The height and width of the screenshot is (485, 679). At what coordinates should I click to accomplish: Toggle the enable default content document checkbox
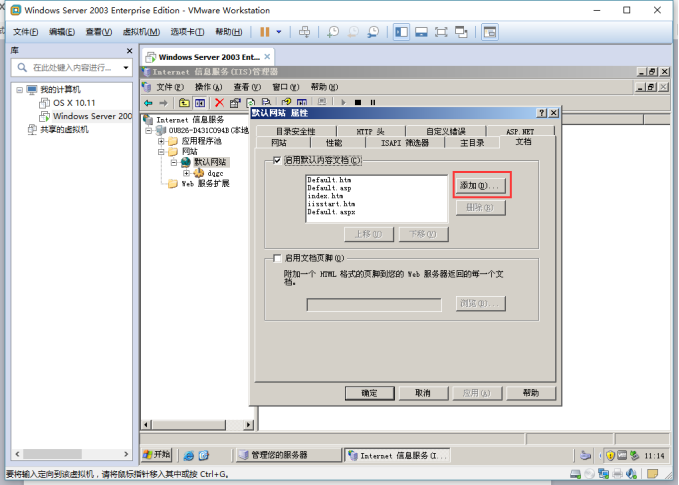click(x=278, y=160)
